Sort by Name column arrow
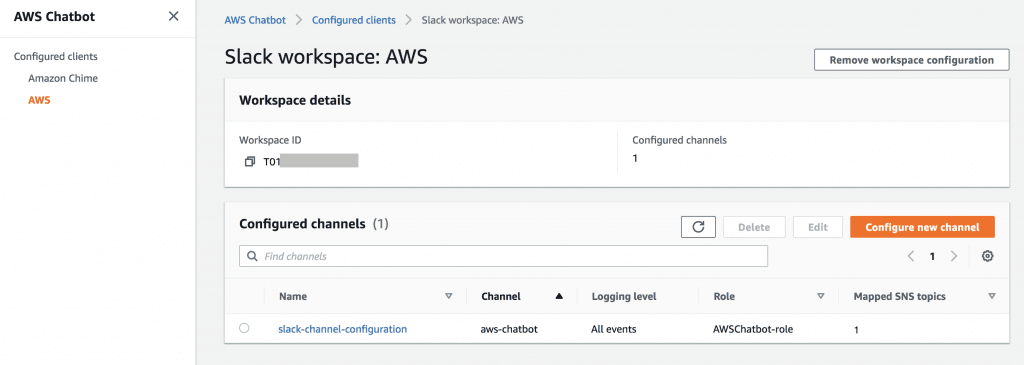Viewport: 1024px width, 365px height. (x=448, y=296)
